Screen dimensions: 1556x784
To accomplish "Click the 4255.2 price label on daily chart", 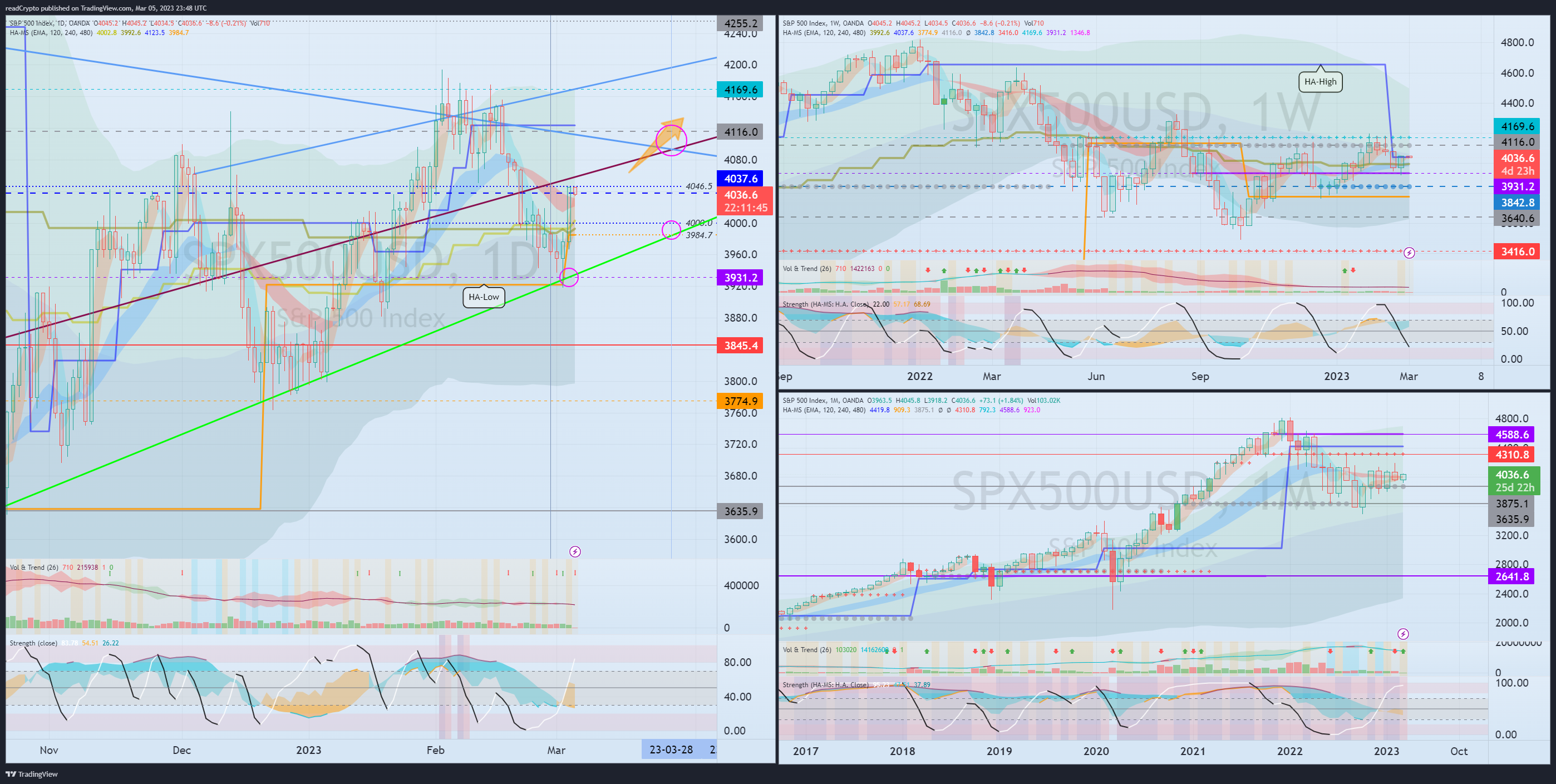I will click(741, 23).
